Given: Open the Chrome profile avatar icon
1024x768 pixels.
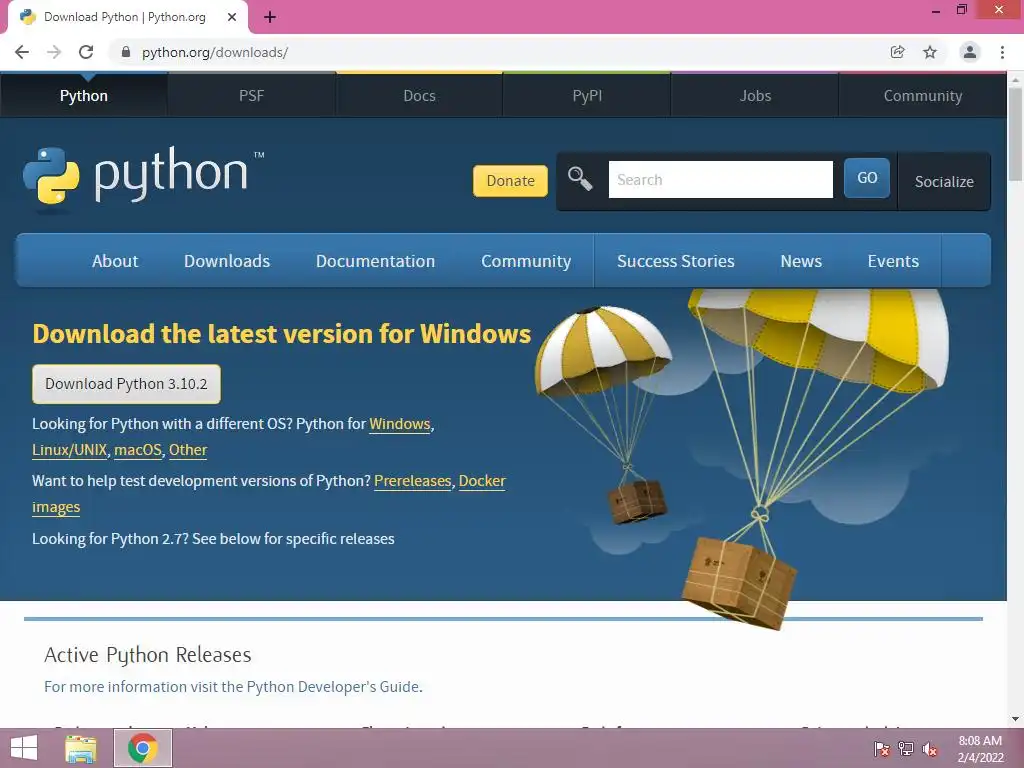Looking at the screenshot, I should (x=970, y=52).
